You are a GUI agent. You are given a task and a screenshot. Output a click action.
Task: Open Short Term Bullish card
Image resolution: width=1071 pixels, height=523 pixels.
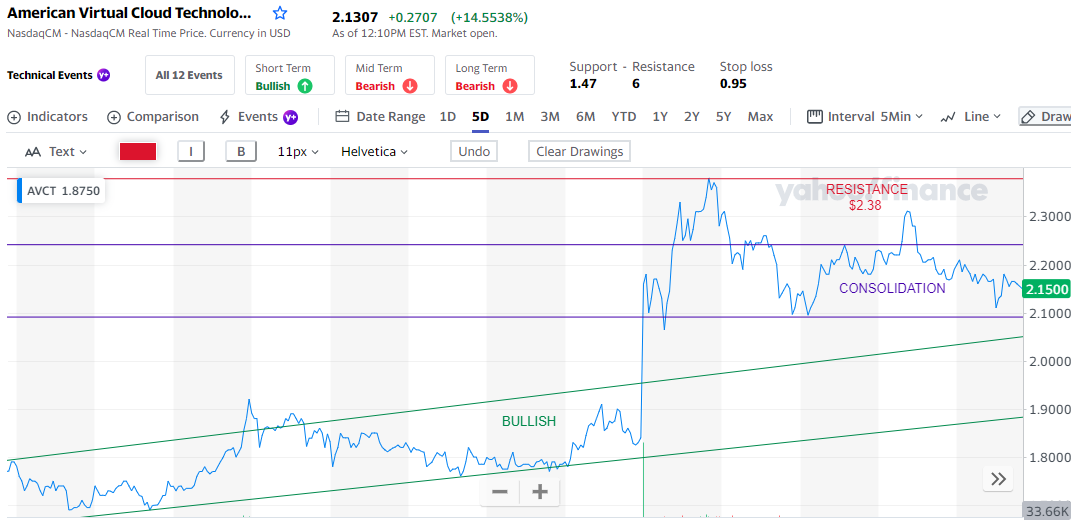coord(290,75)
